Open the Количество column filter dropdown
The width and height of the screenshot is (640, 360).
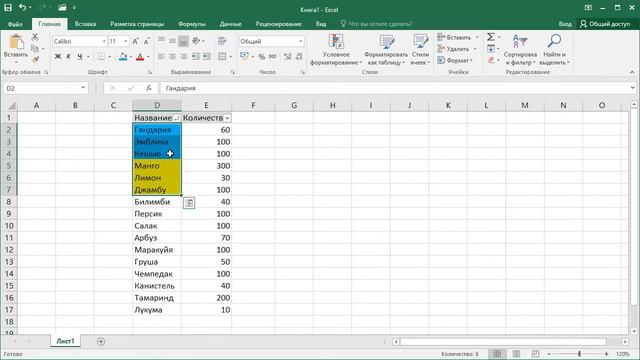point(227,118)
